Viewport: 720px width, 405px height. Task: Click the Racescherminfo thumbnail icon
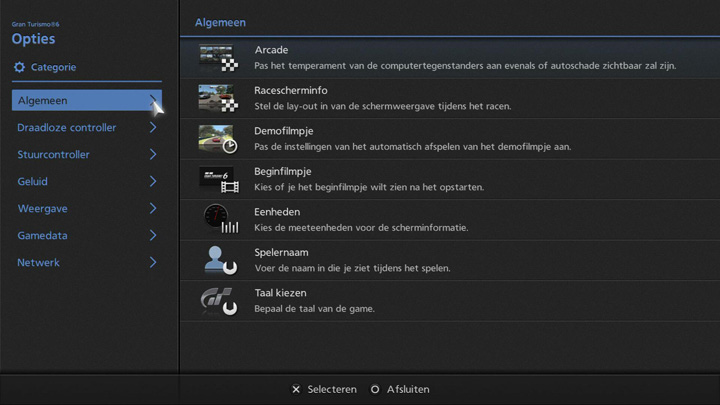[218, 98]
